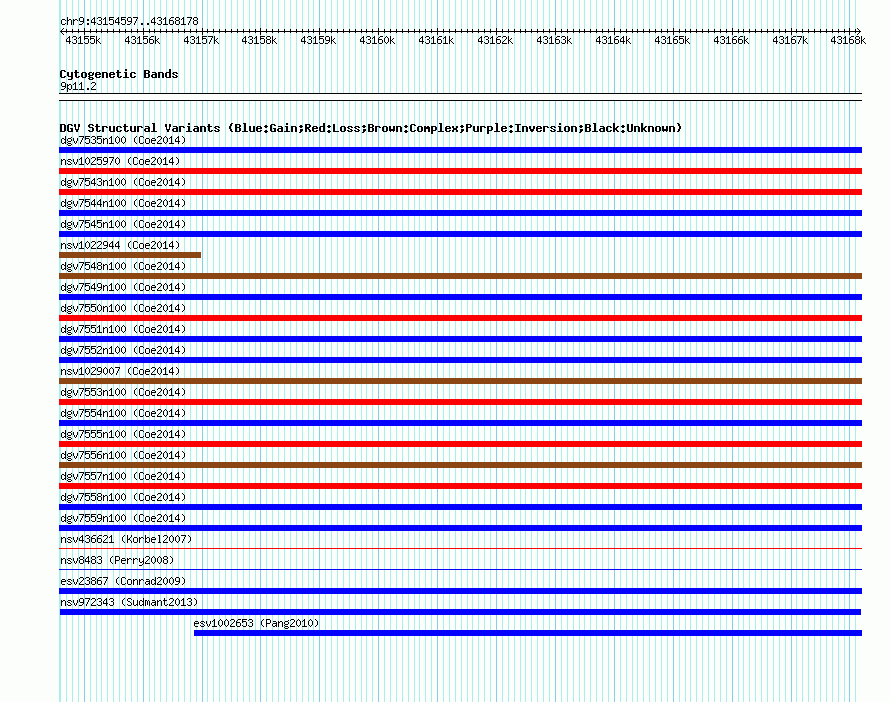Open nsv972343 (Sudmant2013) variant
The image size is (890, 702).
(x=129, y=602)
